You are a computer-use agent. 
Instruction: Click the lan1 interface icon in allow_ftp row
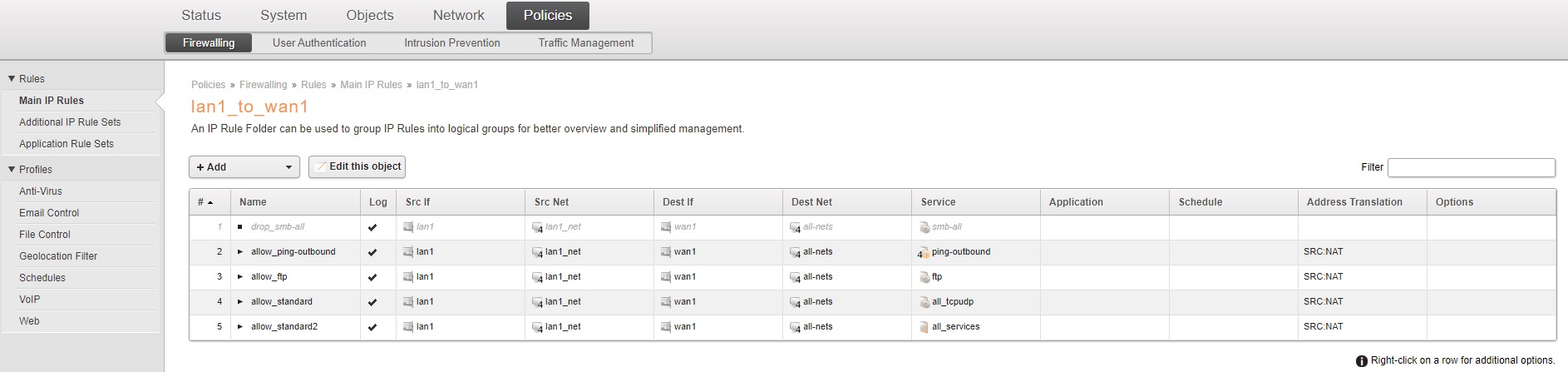(408, 277)
